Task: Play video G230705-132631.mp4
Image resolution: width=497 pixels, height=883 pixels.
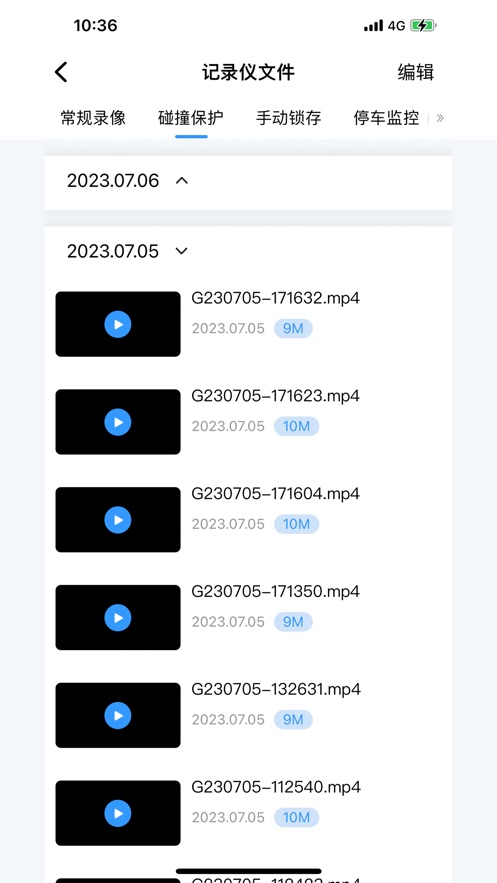Action: pyautogui.click(x=118, y=716)
